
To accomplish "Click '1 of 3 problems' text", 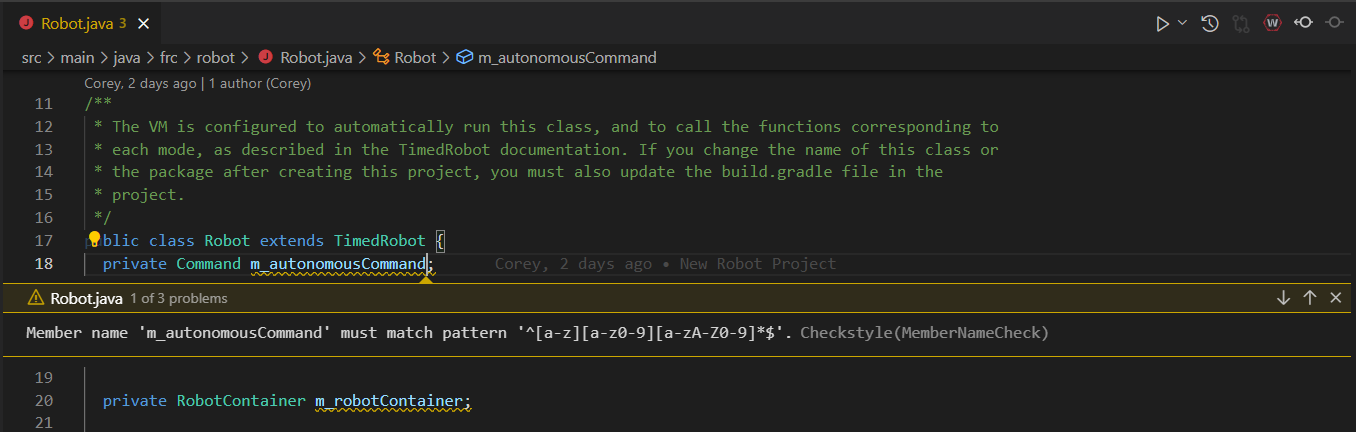I will coord(178,298).
